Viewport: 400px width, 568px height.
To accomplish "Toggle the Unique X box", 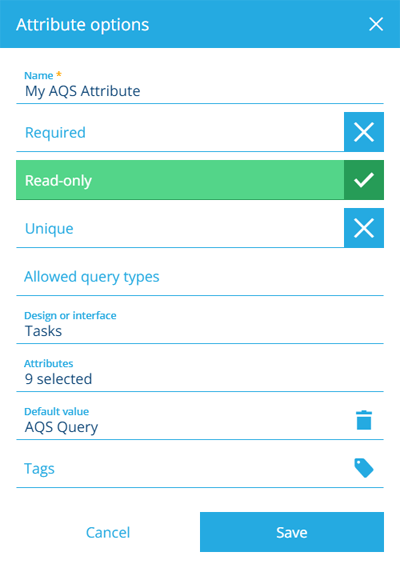I will (x=364, y=228).
